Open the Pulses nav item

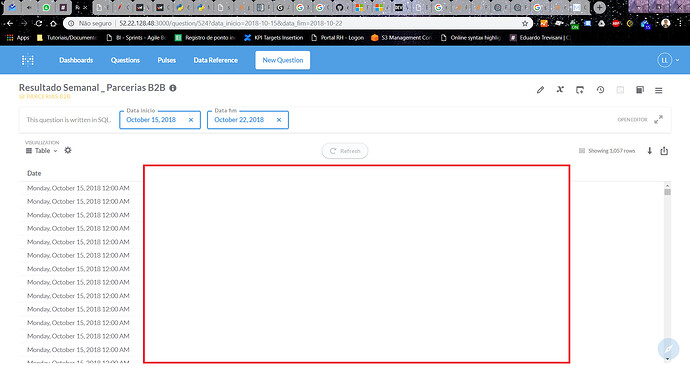point(167,60)
